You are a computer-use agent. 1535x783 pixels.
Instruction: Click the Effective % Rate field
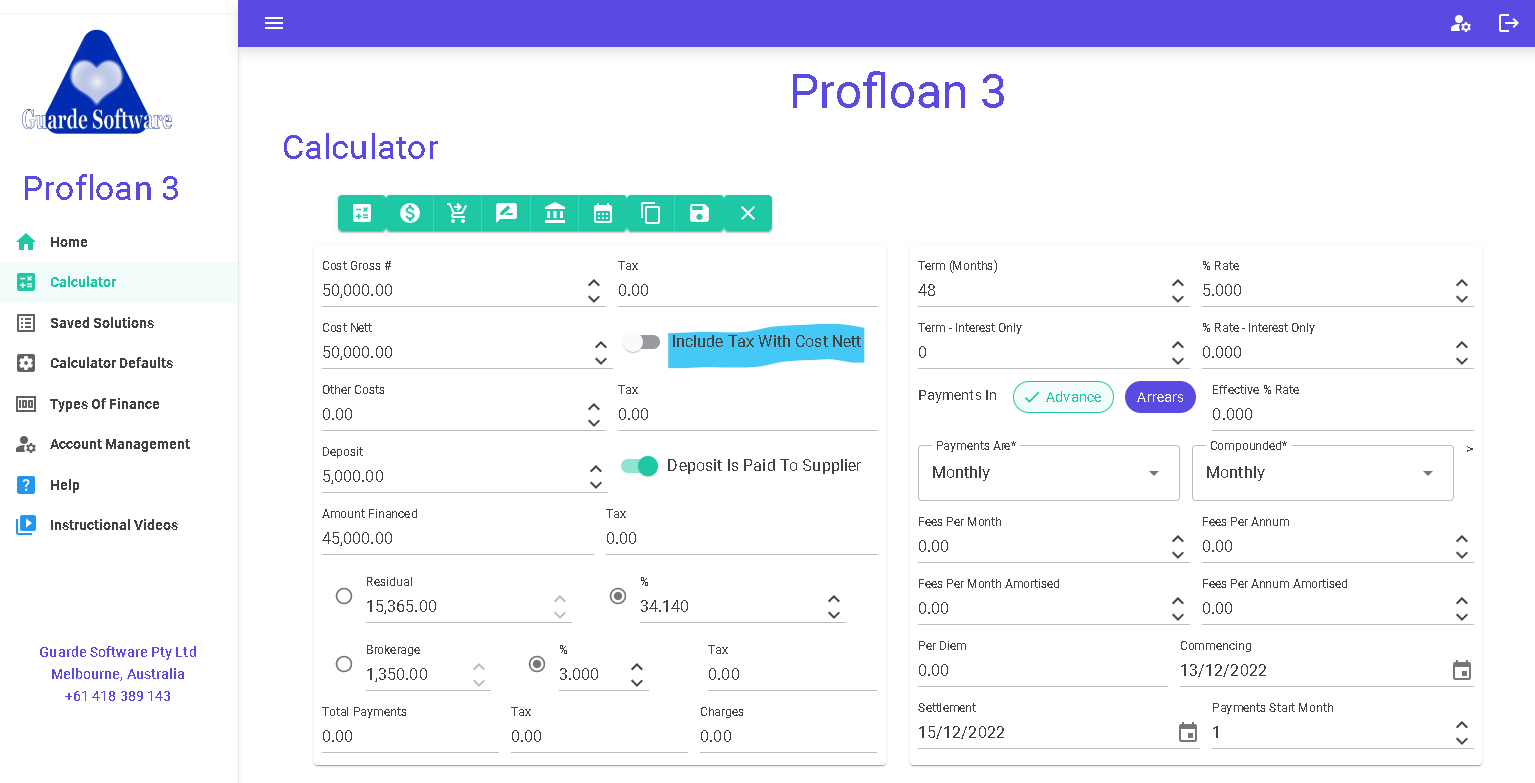tap(1343, 415)
